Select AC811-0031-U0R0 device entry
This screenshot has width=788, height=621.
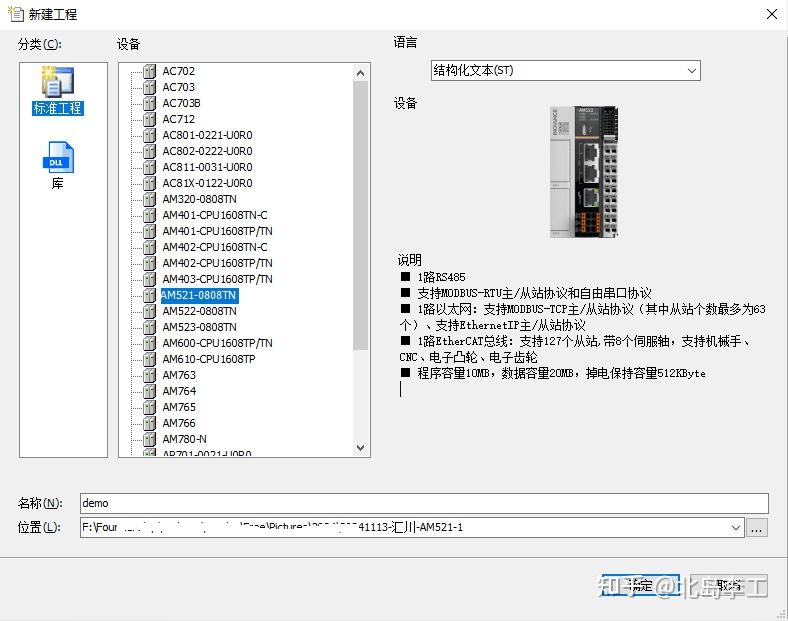tap(207, 167)
